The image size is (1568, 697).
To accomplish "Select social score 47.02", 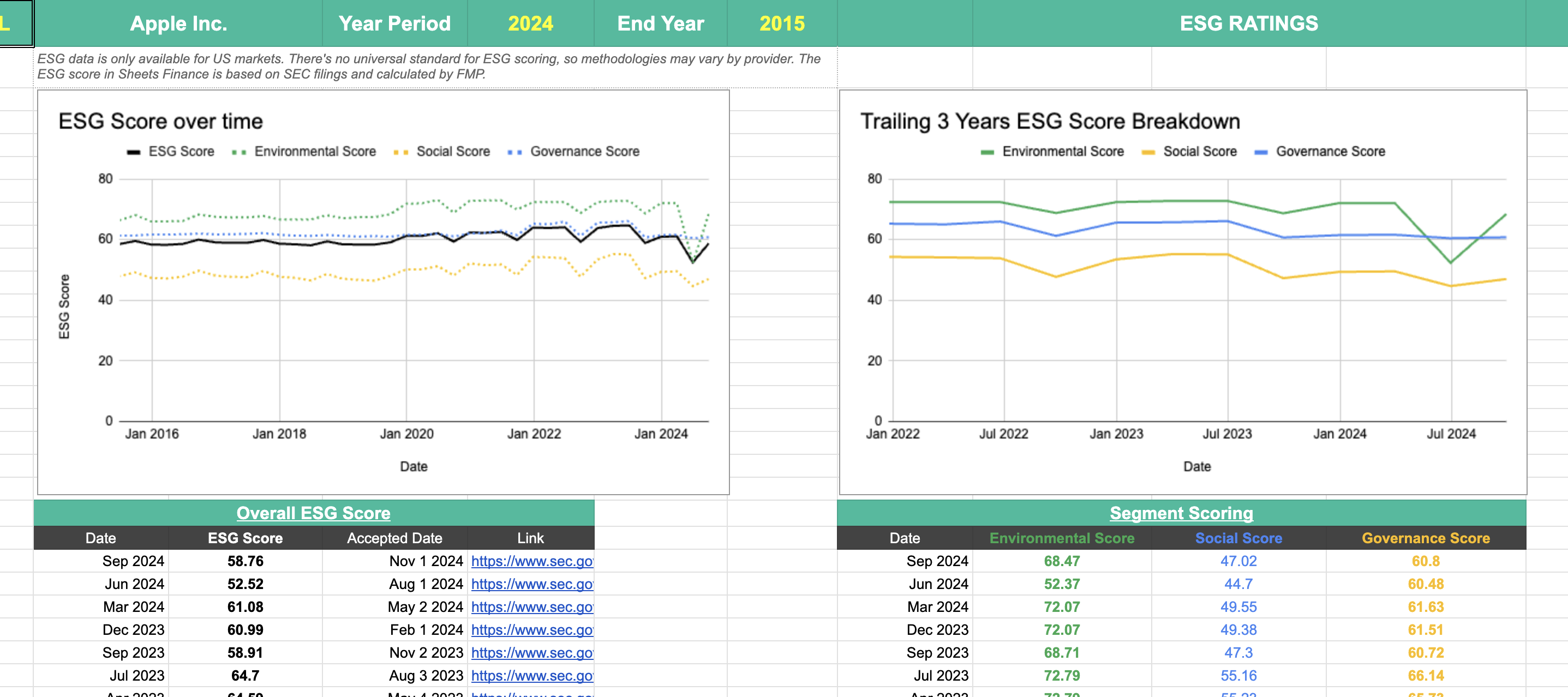I will [1238, 561].
